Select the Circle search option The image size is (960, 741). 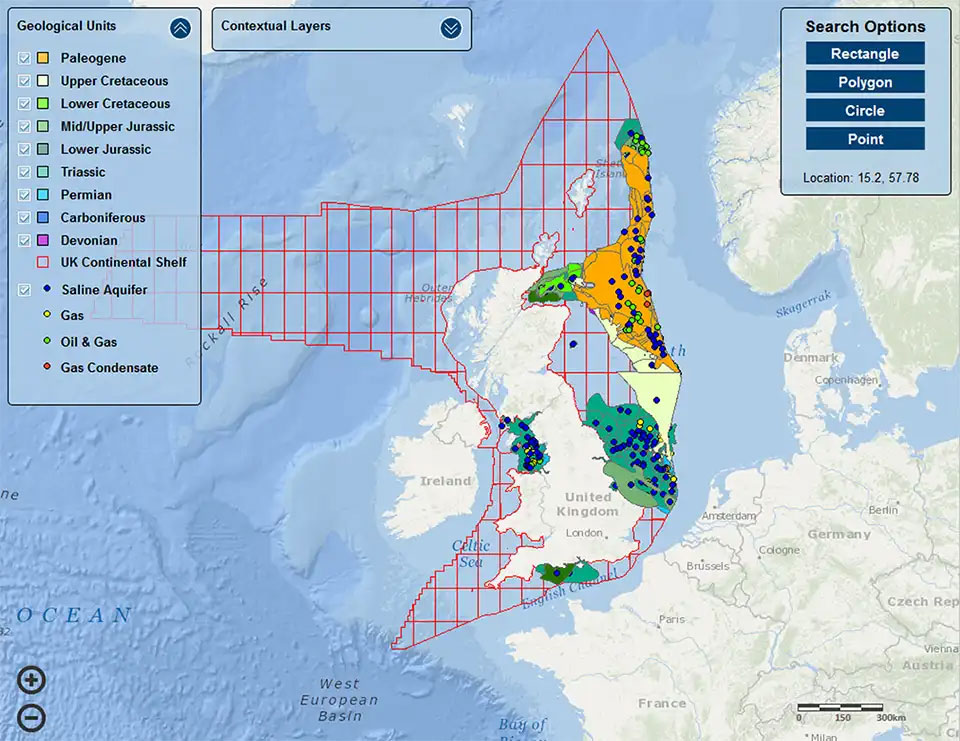pyautogui.click(x=864, y=110)
